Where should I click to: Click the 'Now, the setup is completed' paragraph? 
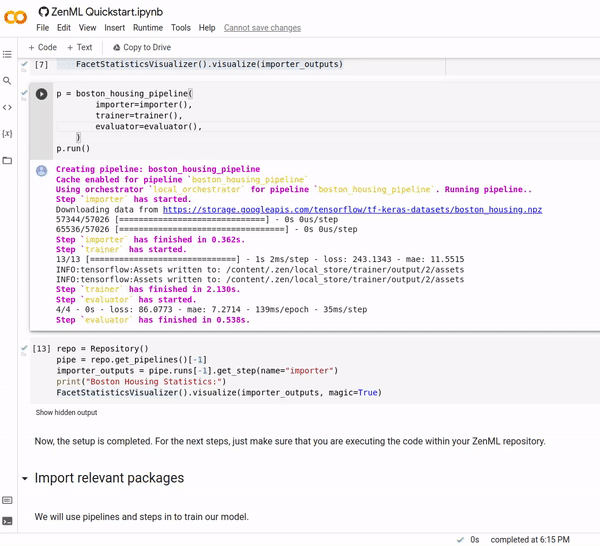(290, 441)
